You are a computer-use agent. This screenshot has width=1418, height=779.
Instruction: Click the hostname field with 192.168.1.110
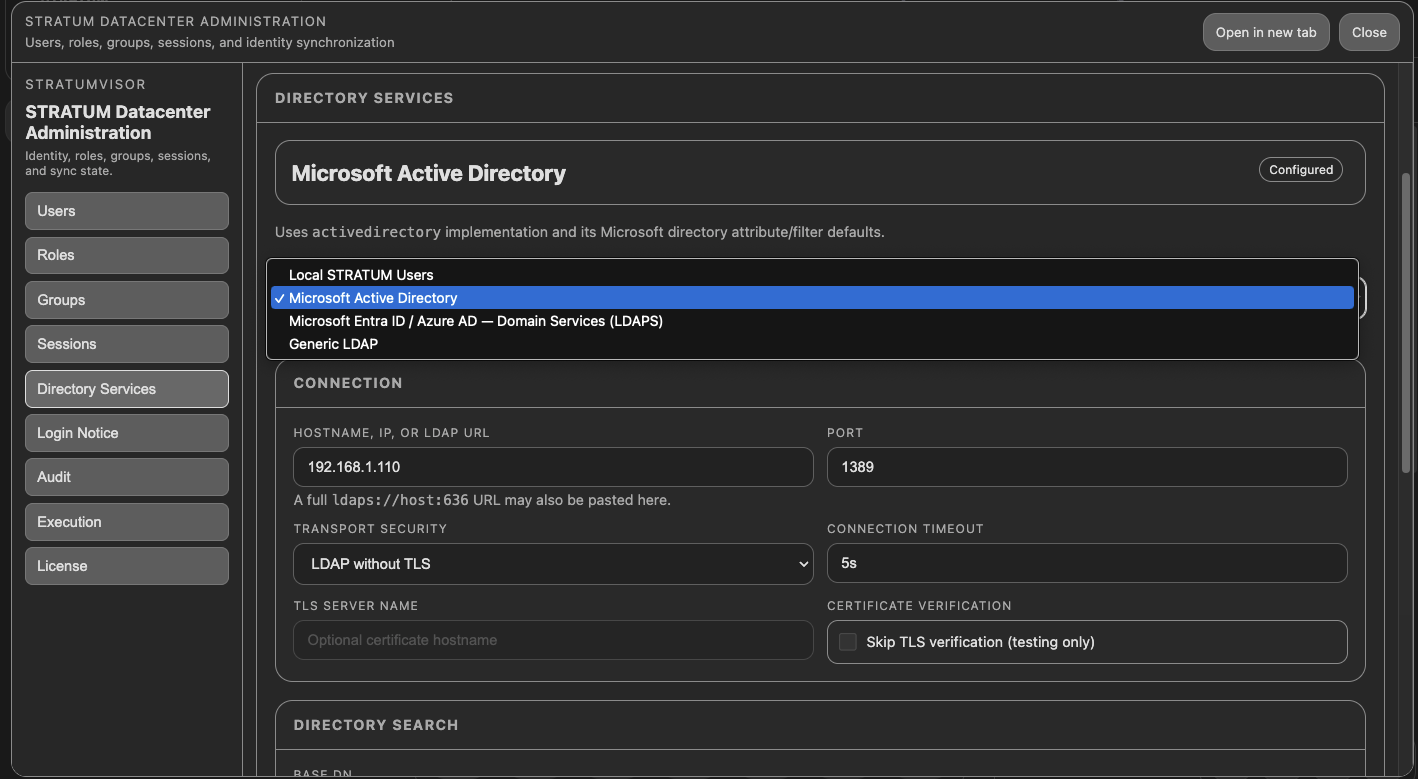[x=553, y=467]
